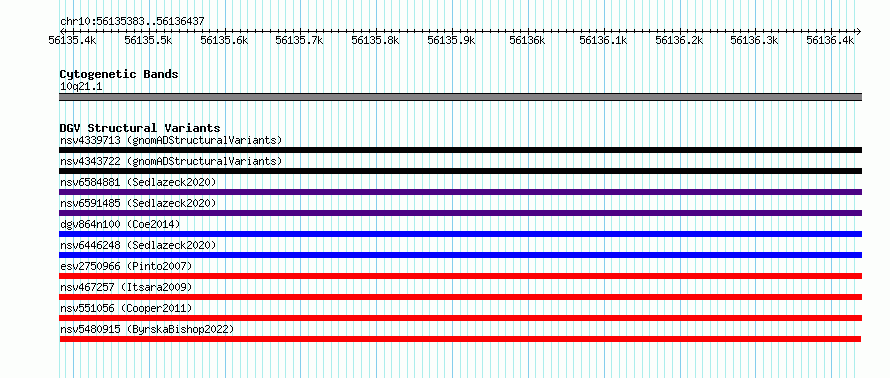Viewport: 890px width, 378px height.
Task: Open the nsv467257 Itsara2009 variant label
Action: pos(126,287)
